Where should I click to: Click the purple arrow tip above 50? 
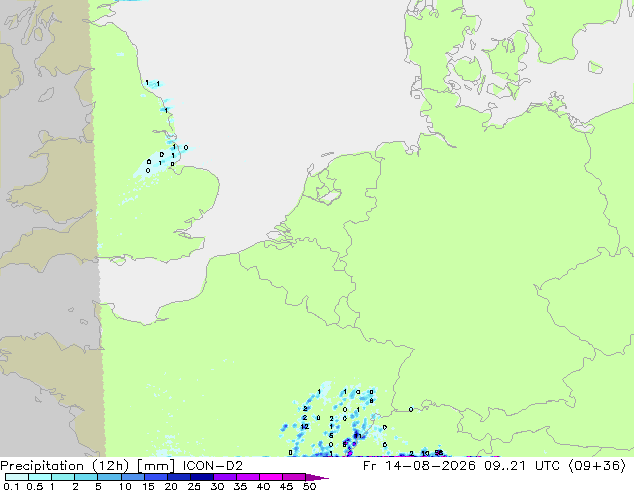coord(317,477)
